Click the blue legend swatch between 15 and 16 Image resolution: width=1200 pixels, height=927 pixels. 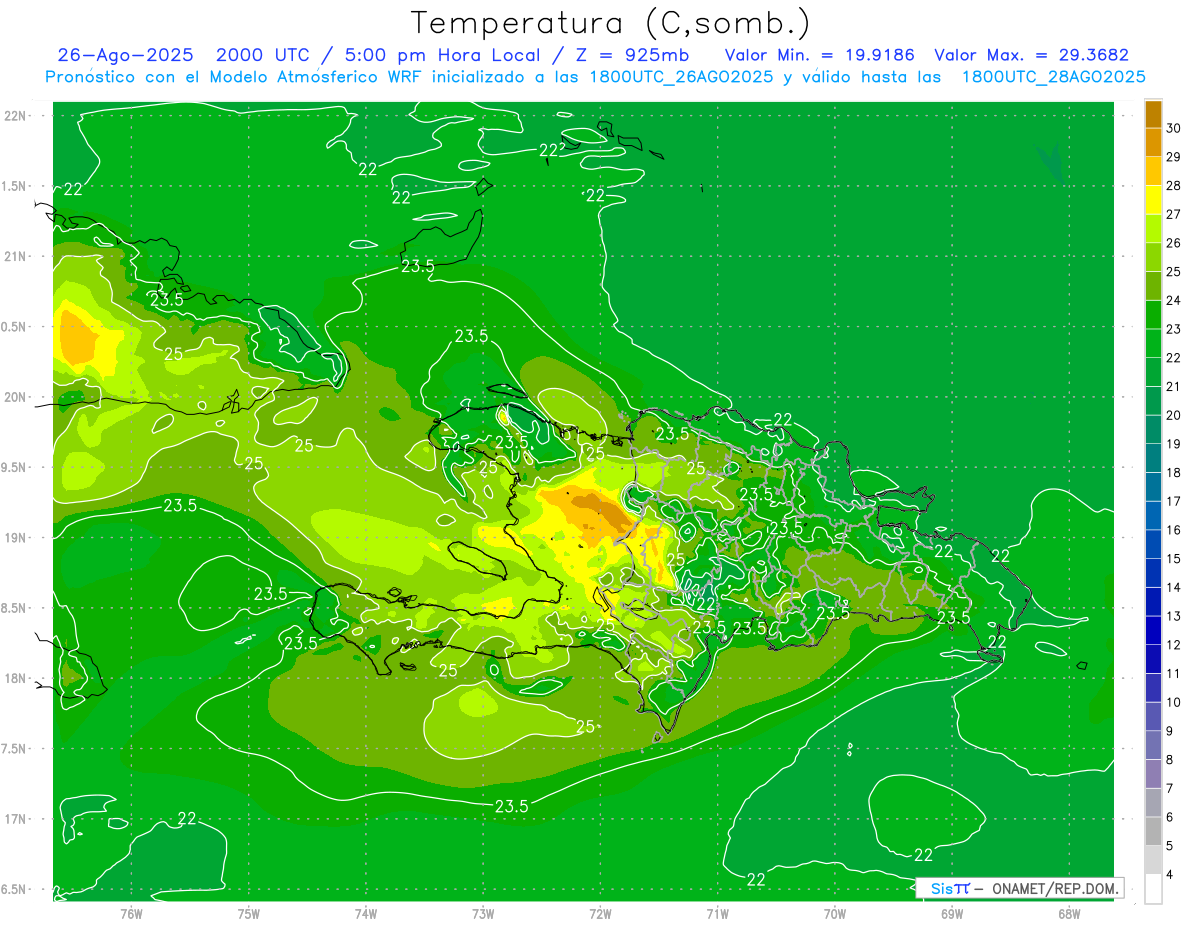pyautogui.click(x=1153, y=544)
